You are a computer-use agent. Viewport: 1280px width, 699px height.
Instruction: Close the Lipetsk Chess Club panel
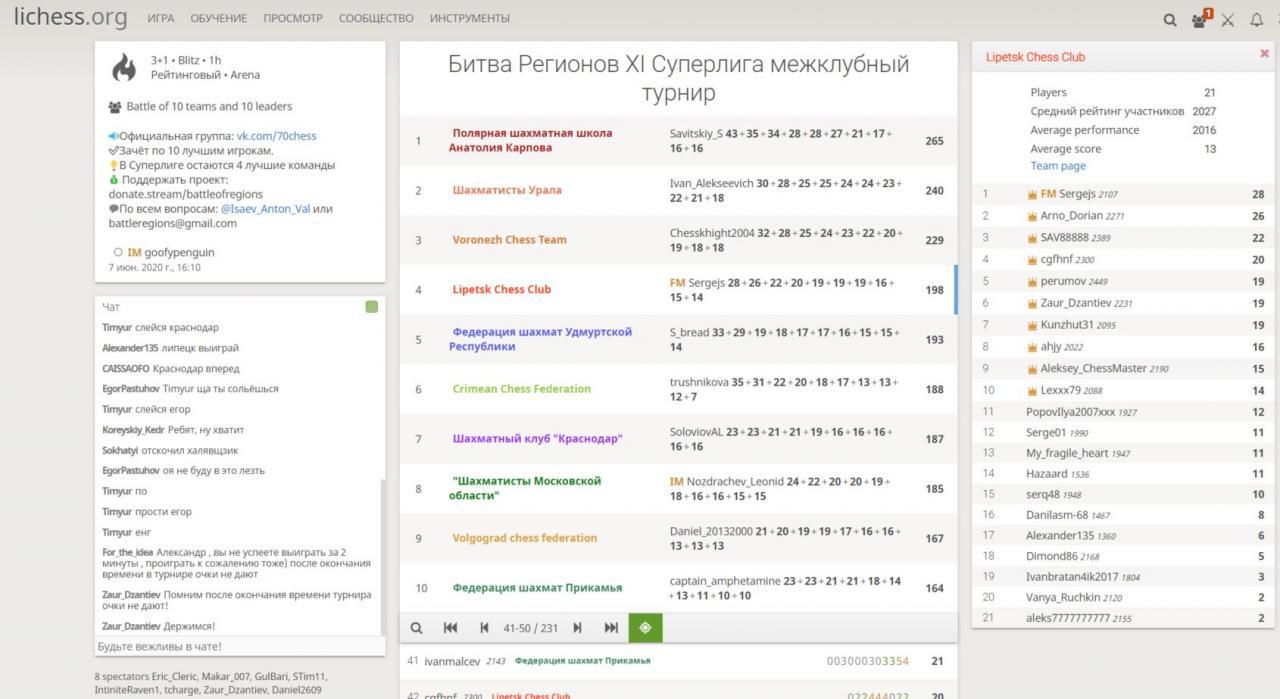[x=1264, y=55]
